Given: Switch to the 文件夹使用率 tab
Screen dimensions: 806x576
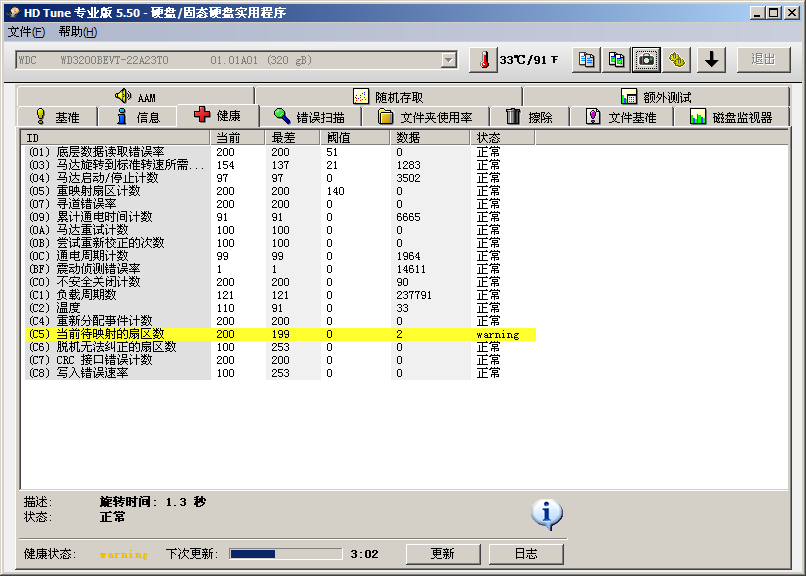Looking at the screenshot, I should coord(425,117).
